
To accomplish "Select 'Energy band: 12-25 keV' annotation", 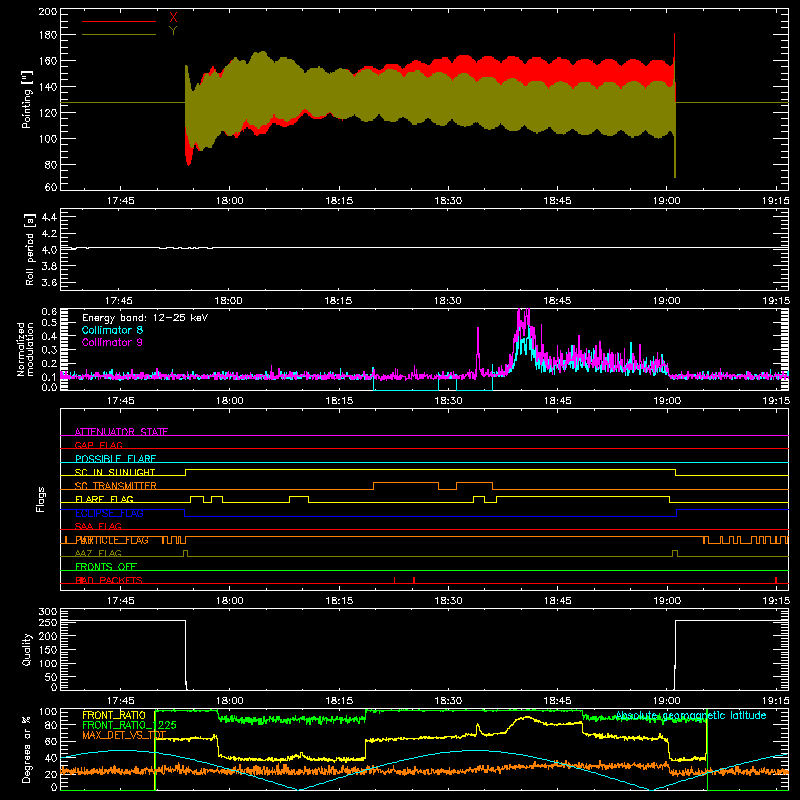I will pos(145,318).
